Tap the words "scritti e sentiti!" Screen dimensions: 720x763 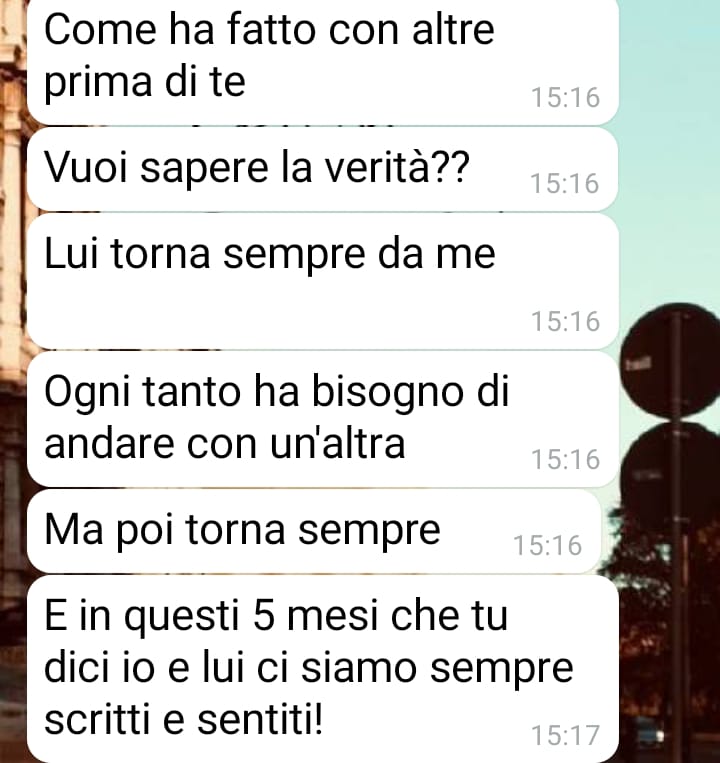click(183, 719)
